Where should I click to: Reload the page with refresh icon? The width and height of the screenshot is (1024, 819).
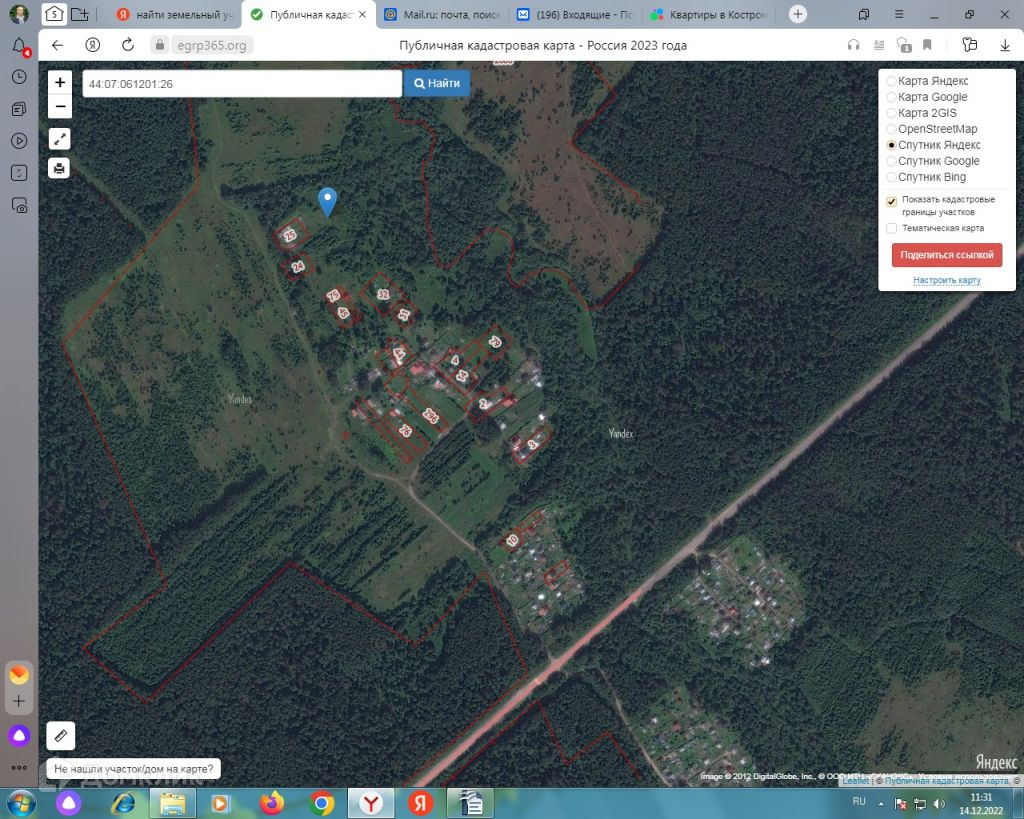[x=128, y=45]
